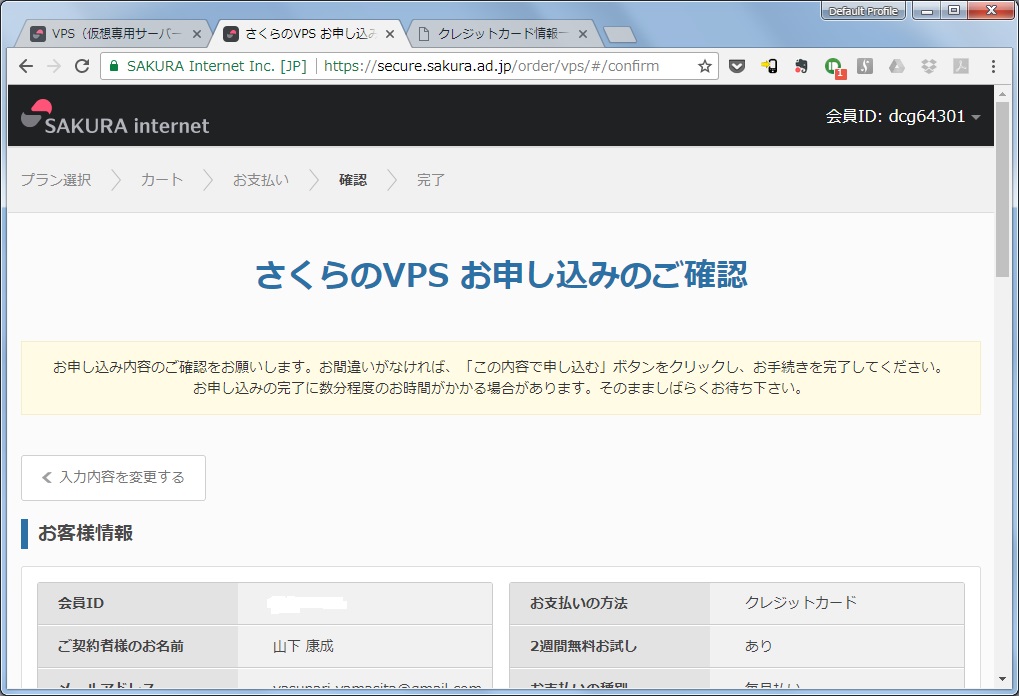Go to the カート step
The image size is (1019, 696).
(x=162, y=180)
